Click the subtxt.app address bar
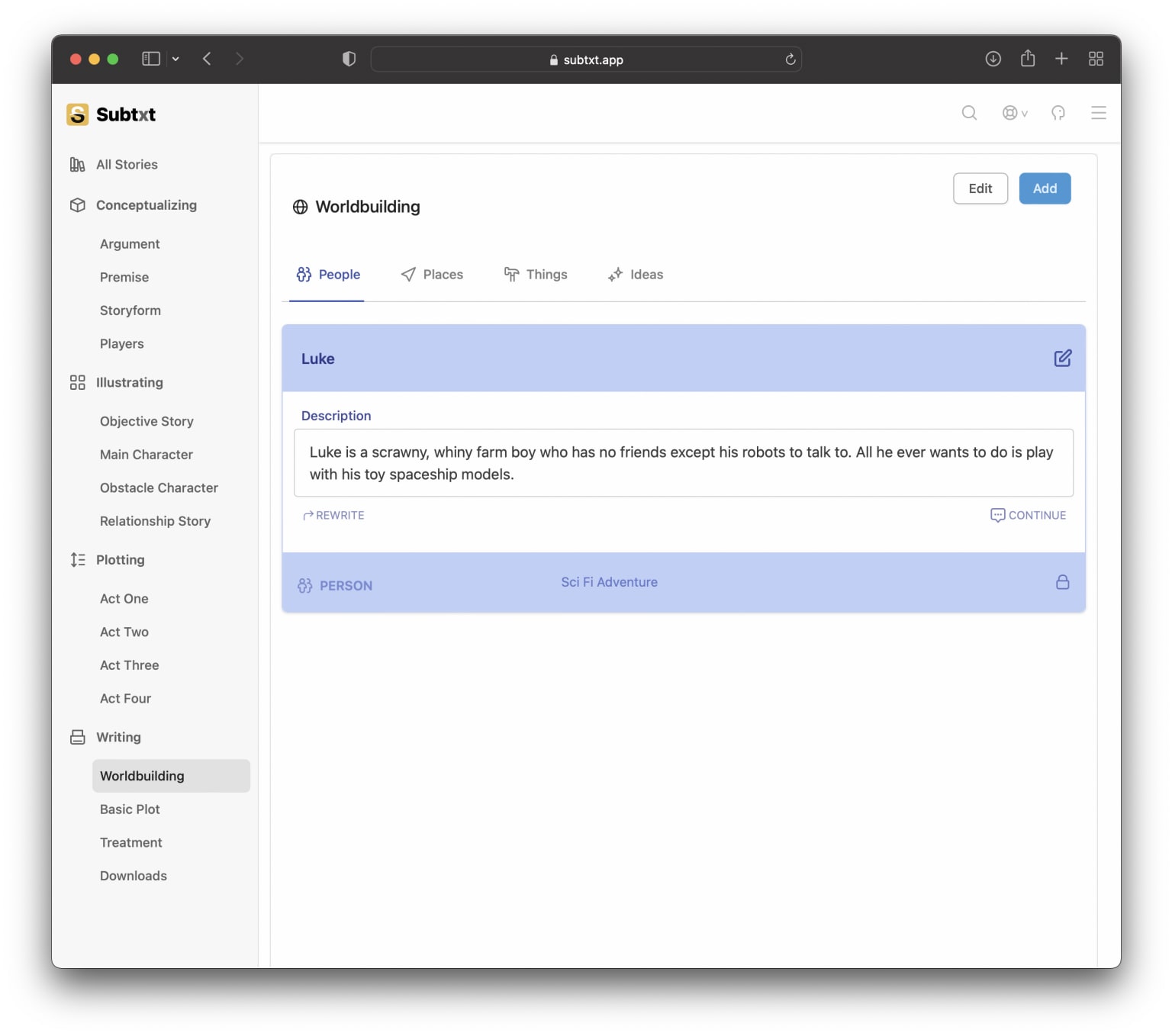Image resolution: width=1172 pixels, height=1036 pixels. [x=586, y=60]
